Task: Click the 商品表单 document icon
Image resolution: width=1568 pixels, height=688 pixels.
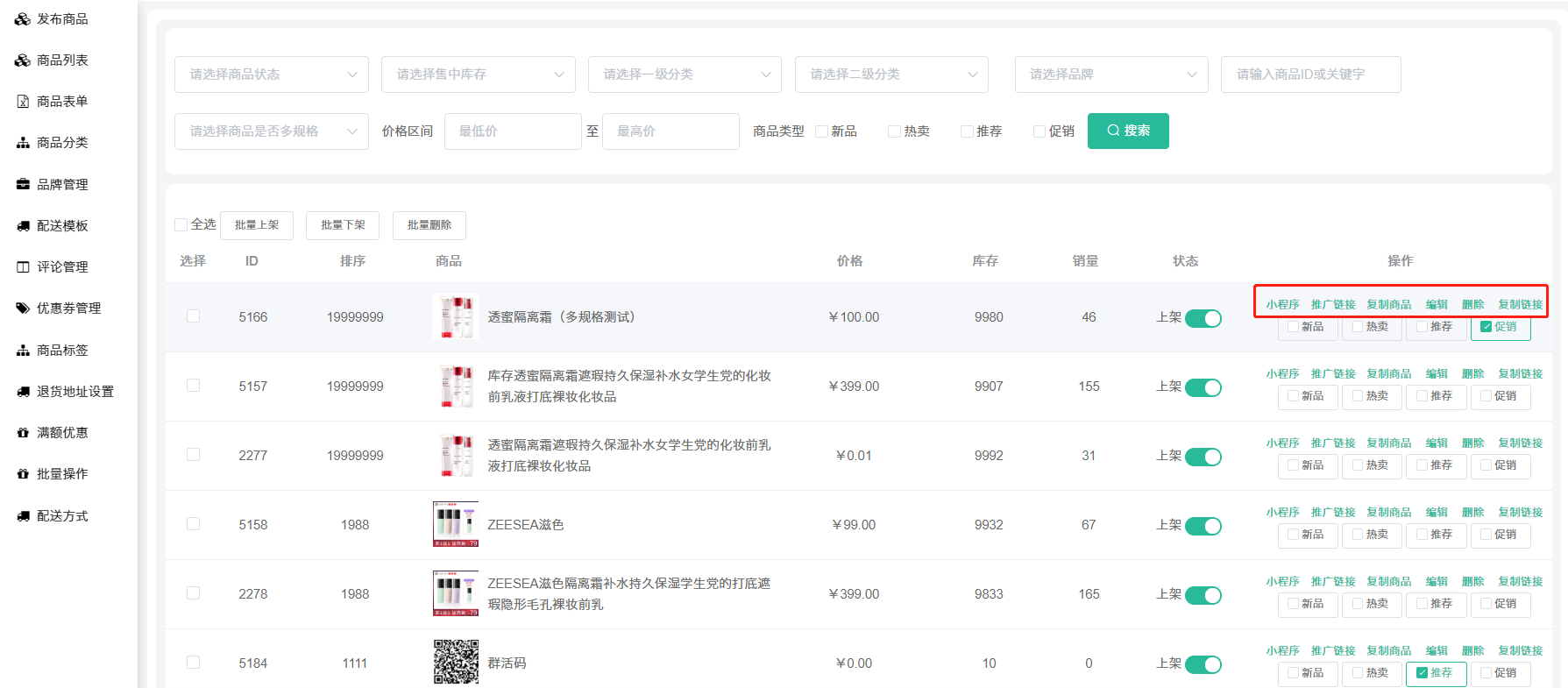Action: [23, 102]
